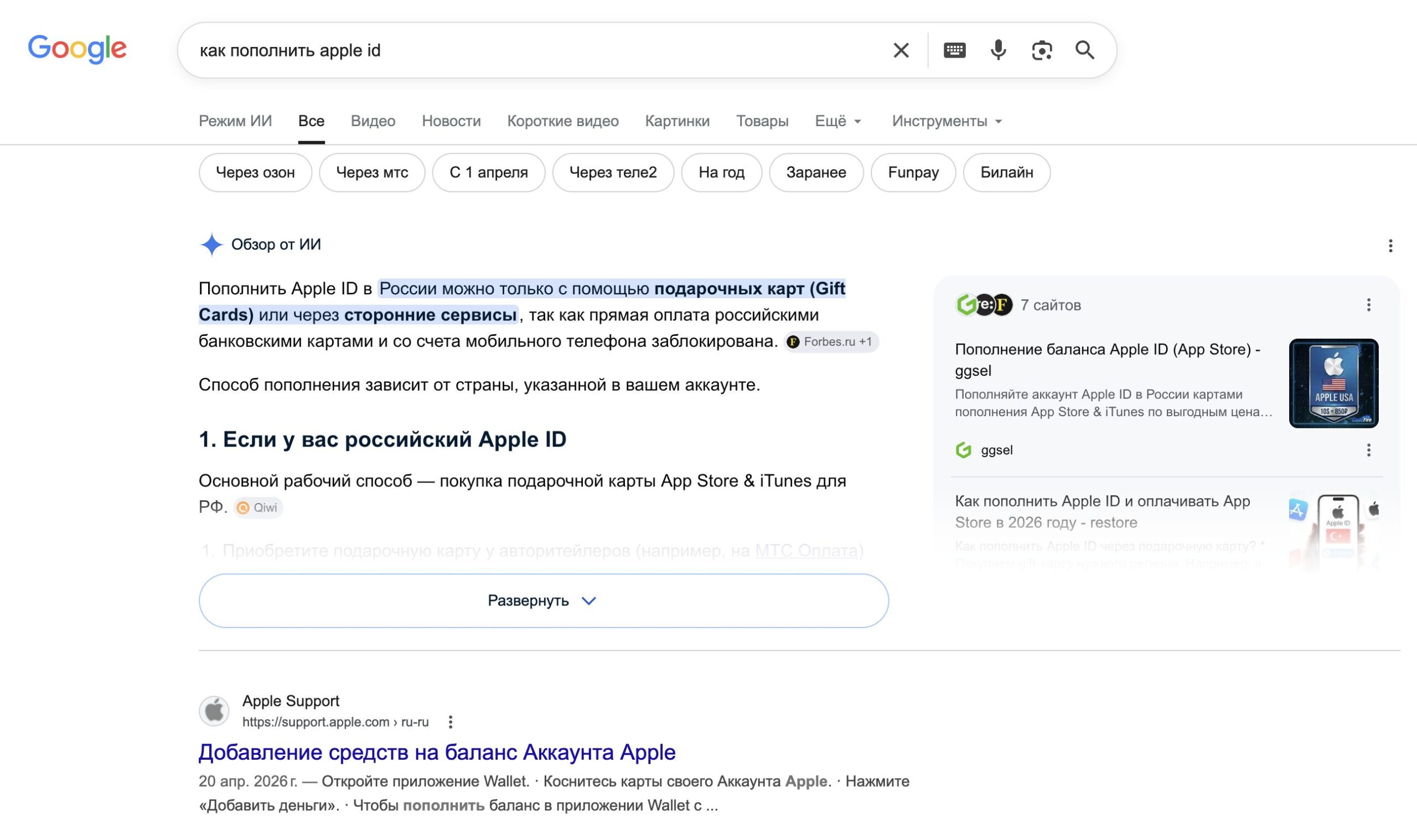The width and height of the screenshot is (1417, 840).
Task: Click the ggsel green favicon
Action: [x=964, y=450]
